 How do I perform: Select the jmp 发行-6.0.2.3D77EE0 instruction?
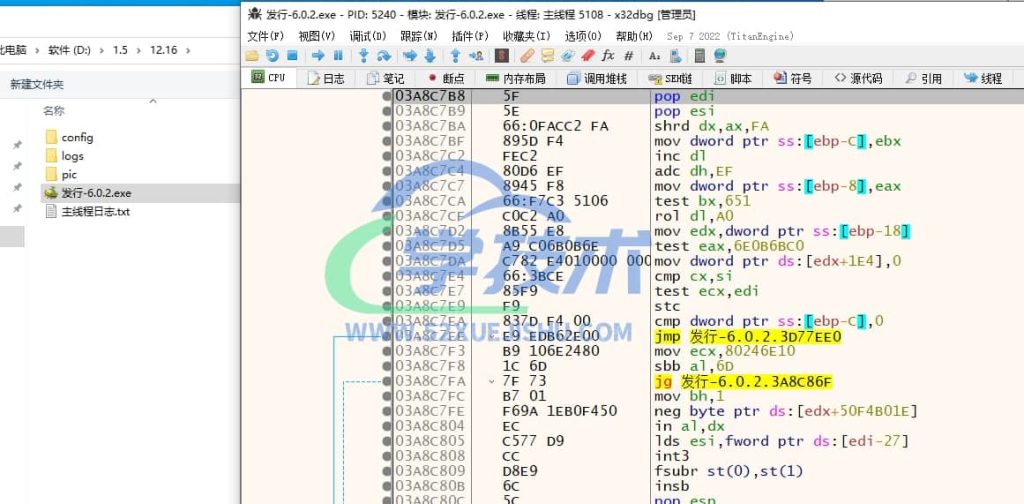point(747,337)
